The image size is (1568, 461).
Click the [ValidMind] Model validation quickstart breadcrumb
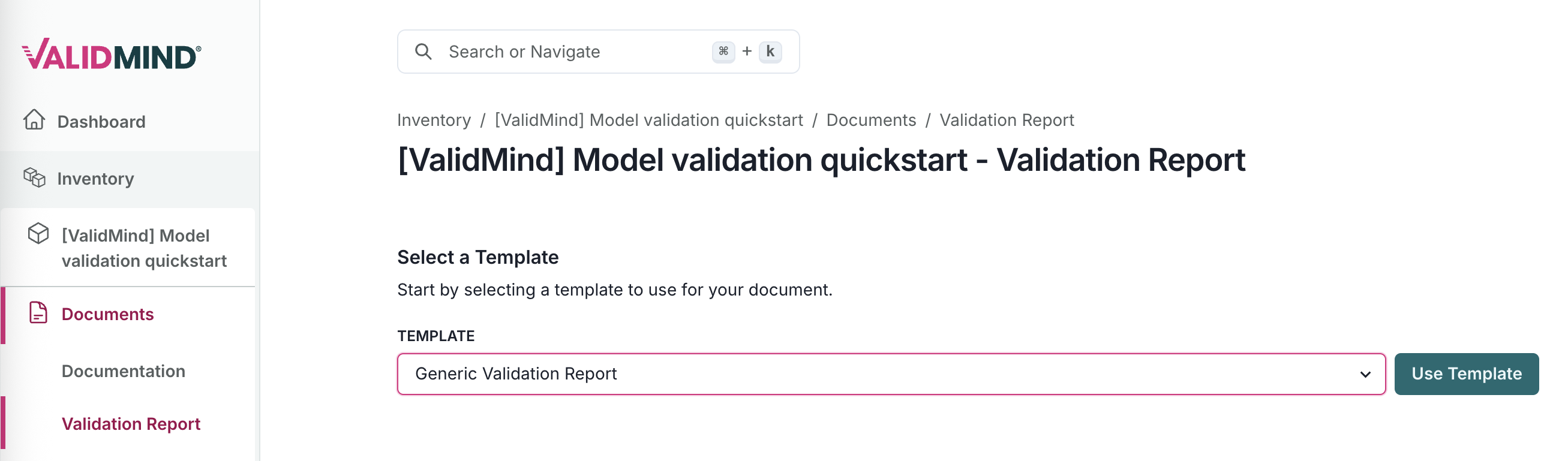[648, 120]
